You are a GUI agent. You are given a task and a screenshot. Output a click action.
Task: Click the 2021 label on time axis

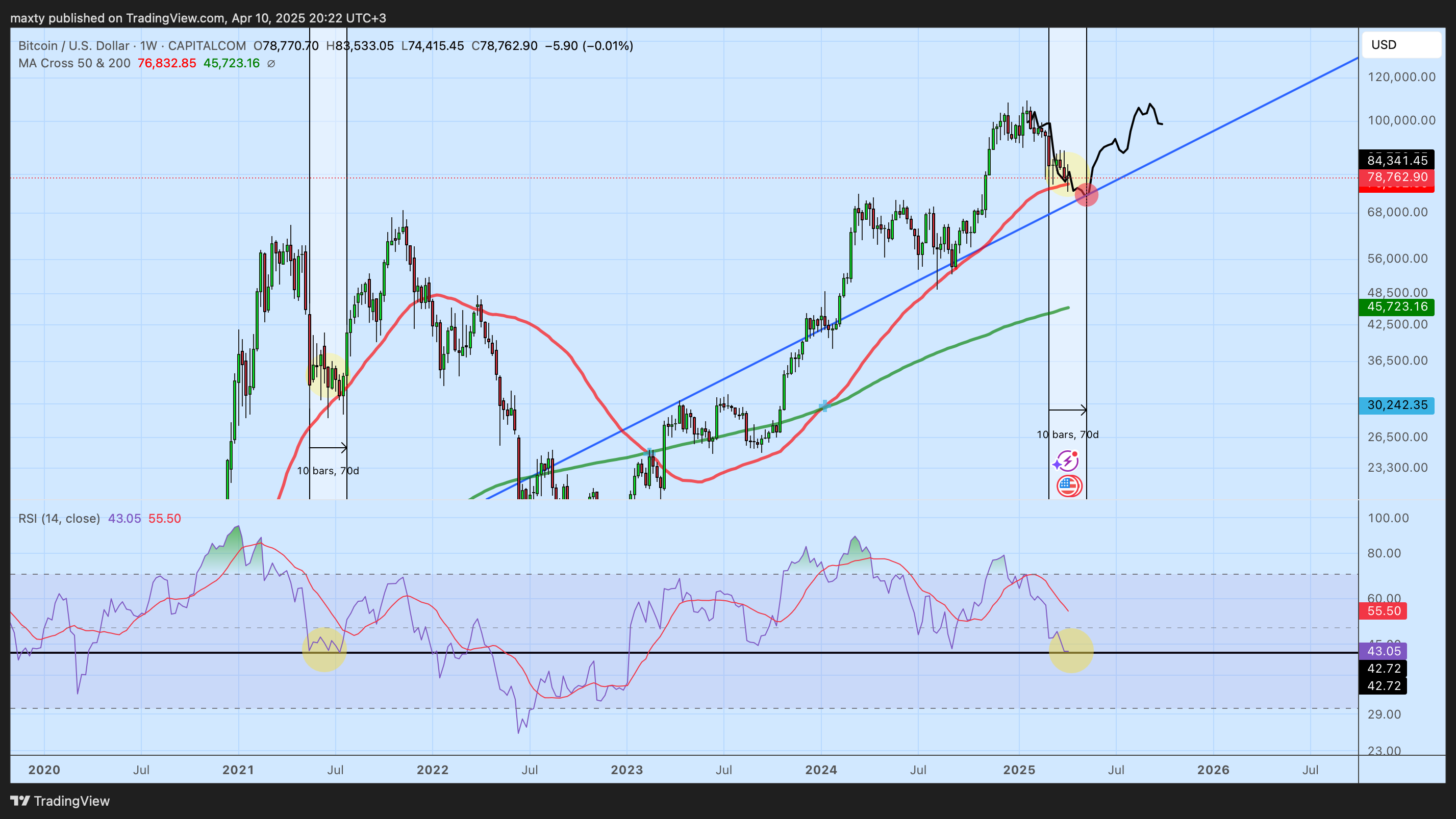[x=238, y=770]
